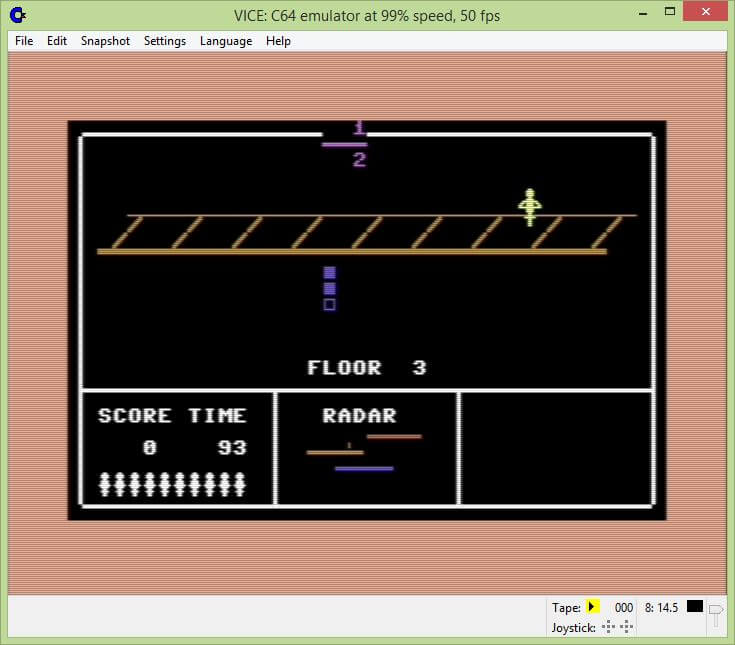The width and height of the screenshot is (735, 645).
Task: Click the yellow tape play indicator
Action: click(592, 607)
